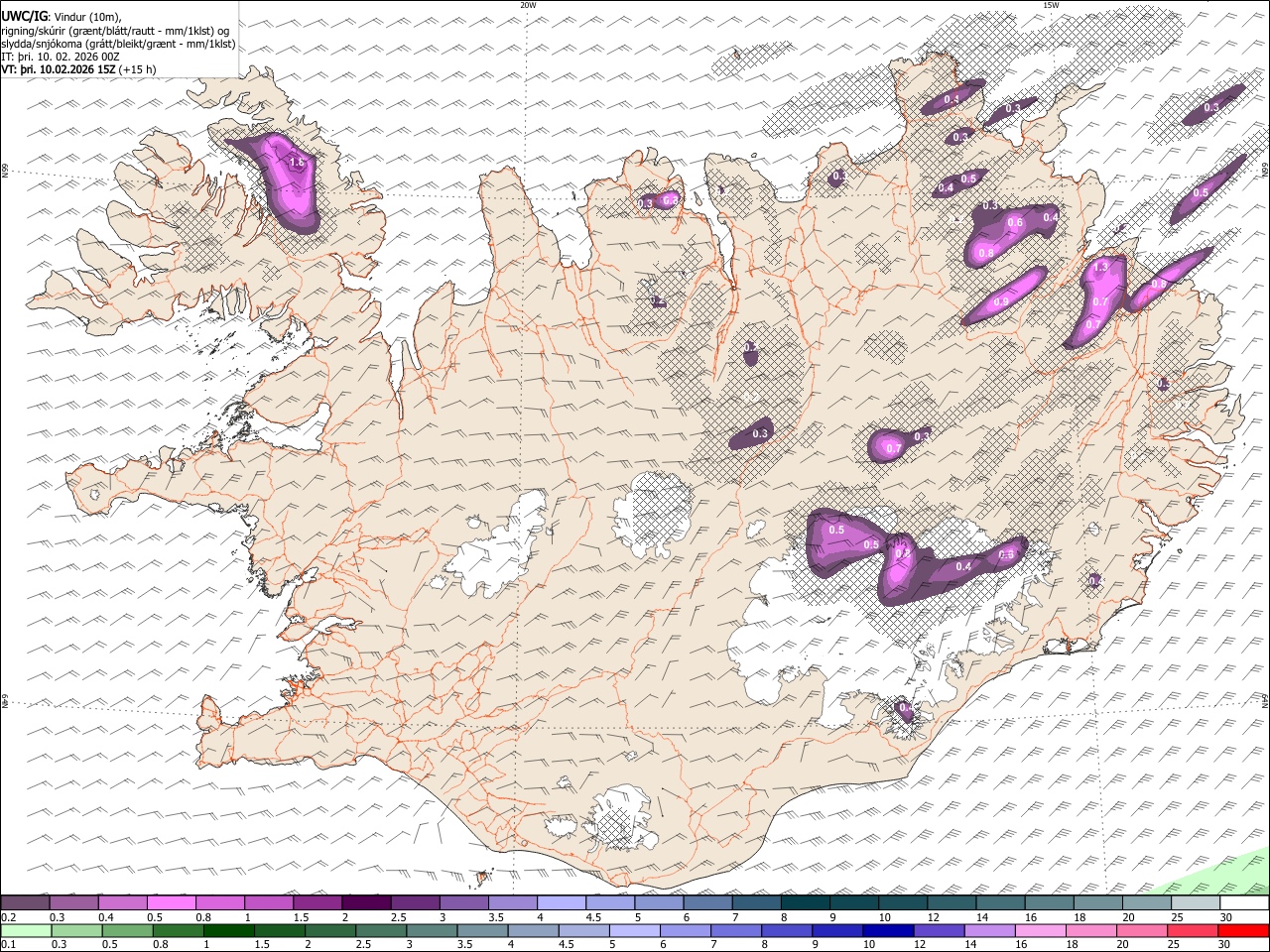Click the 1.3 precipitation value in the east
1270x952 pixels.
[x=1099, y=268]
